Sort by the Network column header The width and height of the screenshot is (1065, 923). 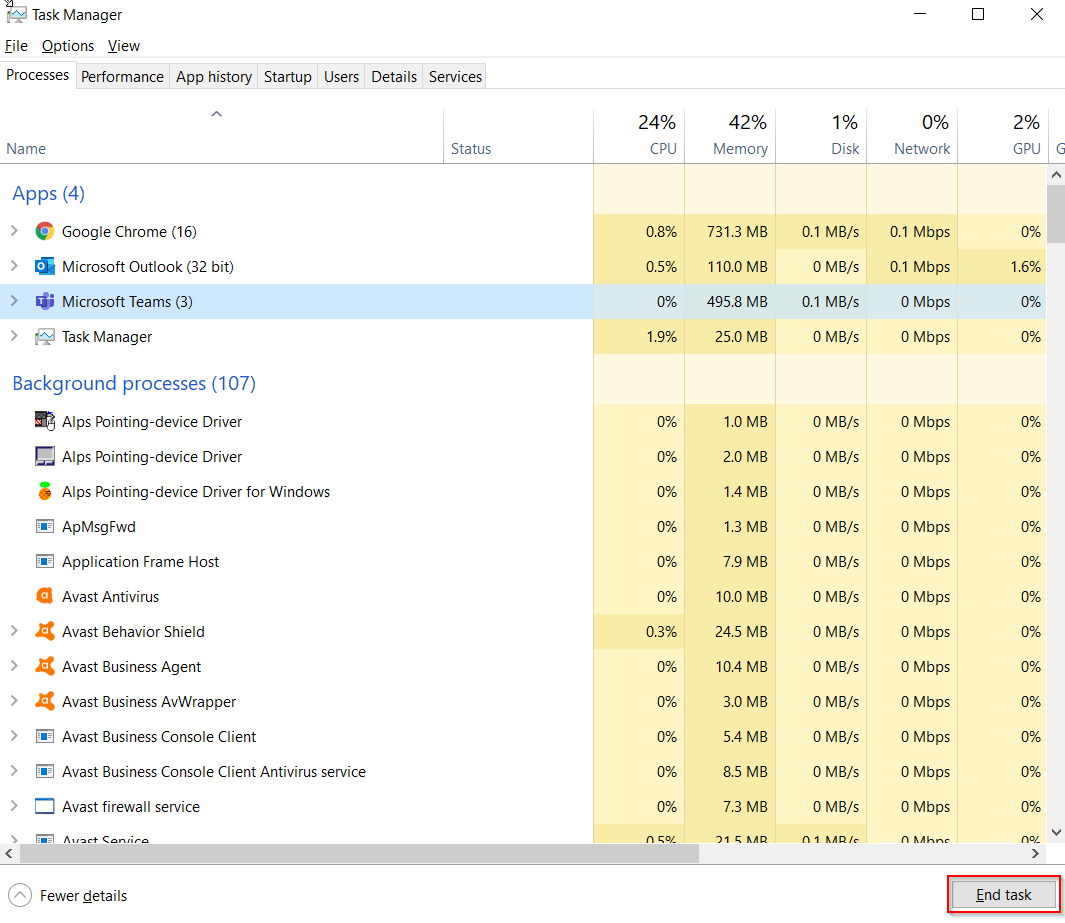(912, 137)
